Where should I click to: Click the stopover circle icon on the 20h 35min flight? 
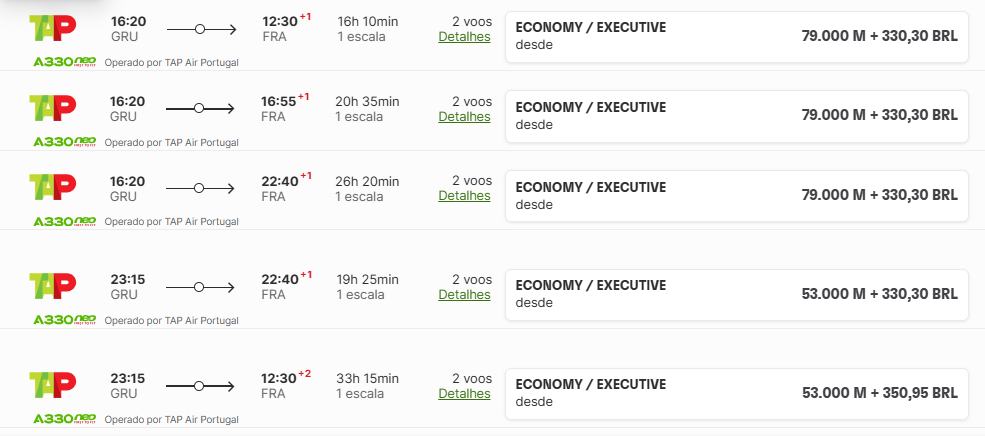point(199,108)
